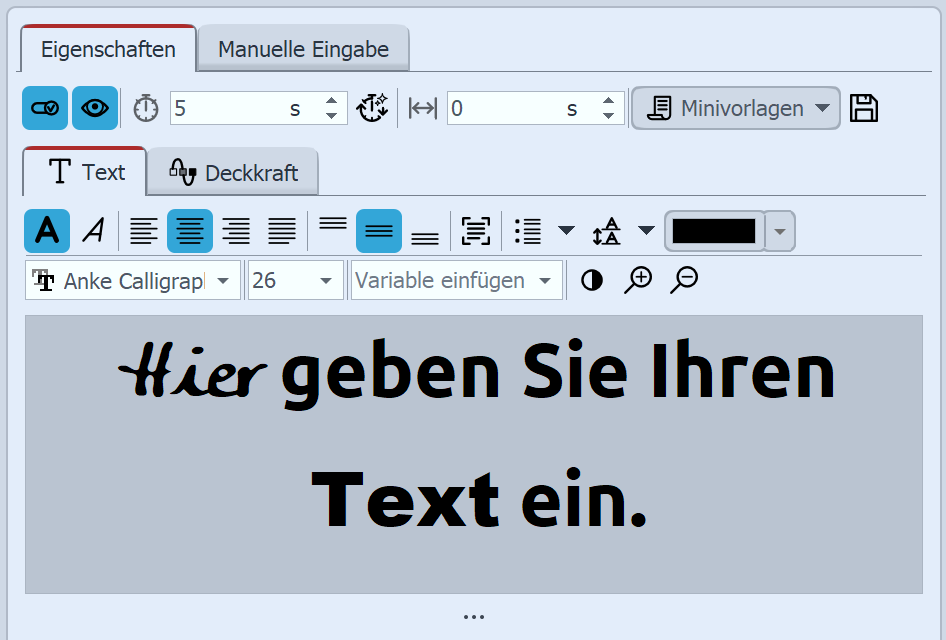Image resolution: width=946 pixels, height=640 pixels.
Task: Switch to the Manuelle Eingabe tab
Action: pyautogui.click(x=304, y=49)
